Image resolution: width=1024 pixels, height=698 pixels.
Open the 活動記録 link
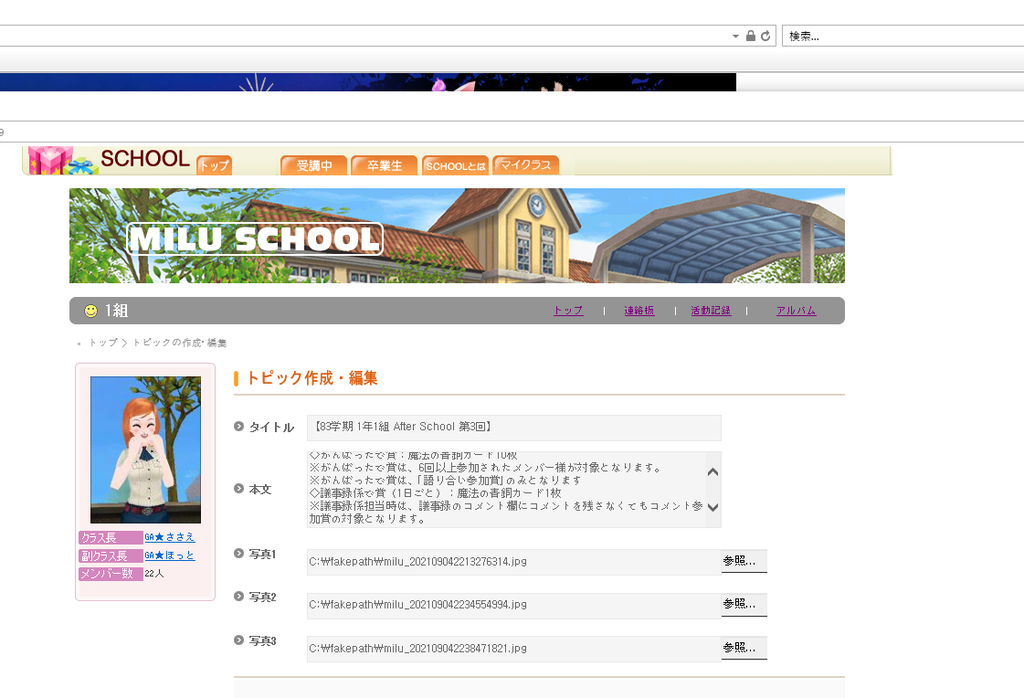[711, 311]
